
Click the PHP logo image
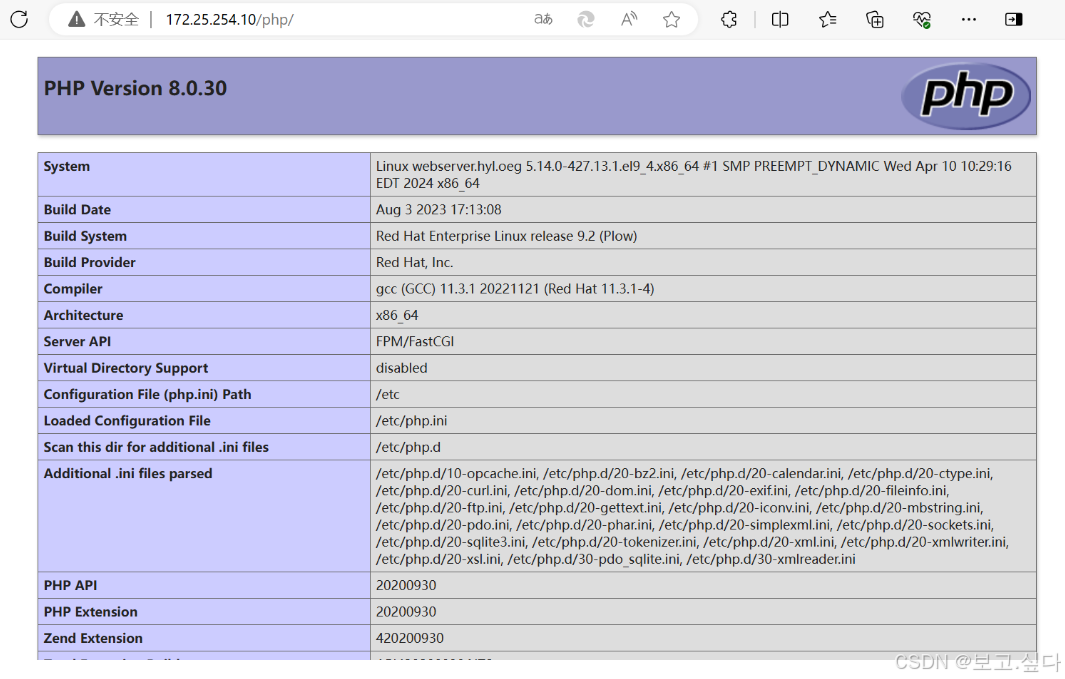965,96
